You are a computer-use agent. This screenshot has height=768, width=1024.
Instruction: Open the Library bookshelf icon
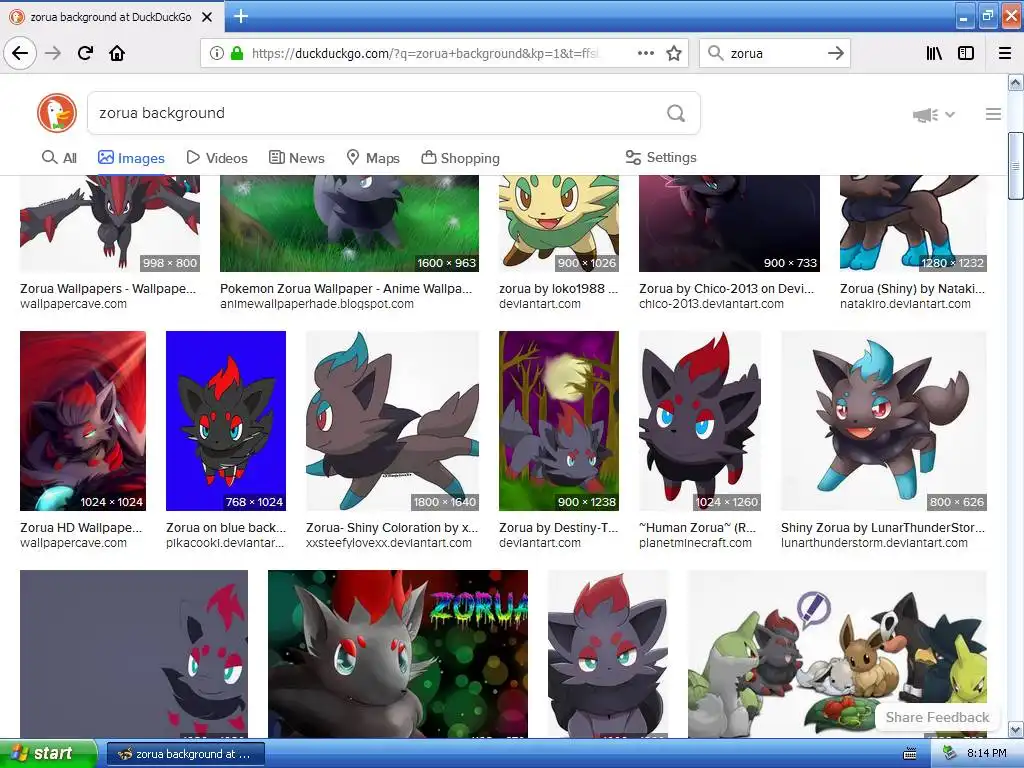pos(934,53)
